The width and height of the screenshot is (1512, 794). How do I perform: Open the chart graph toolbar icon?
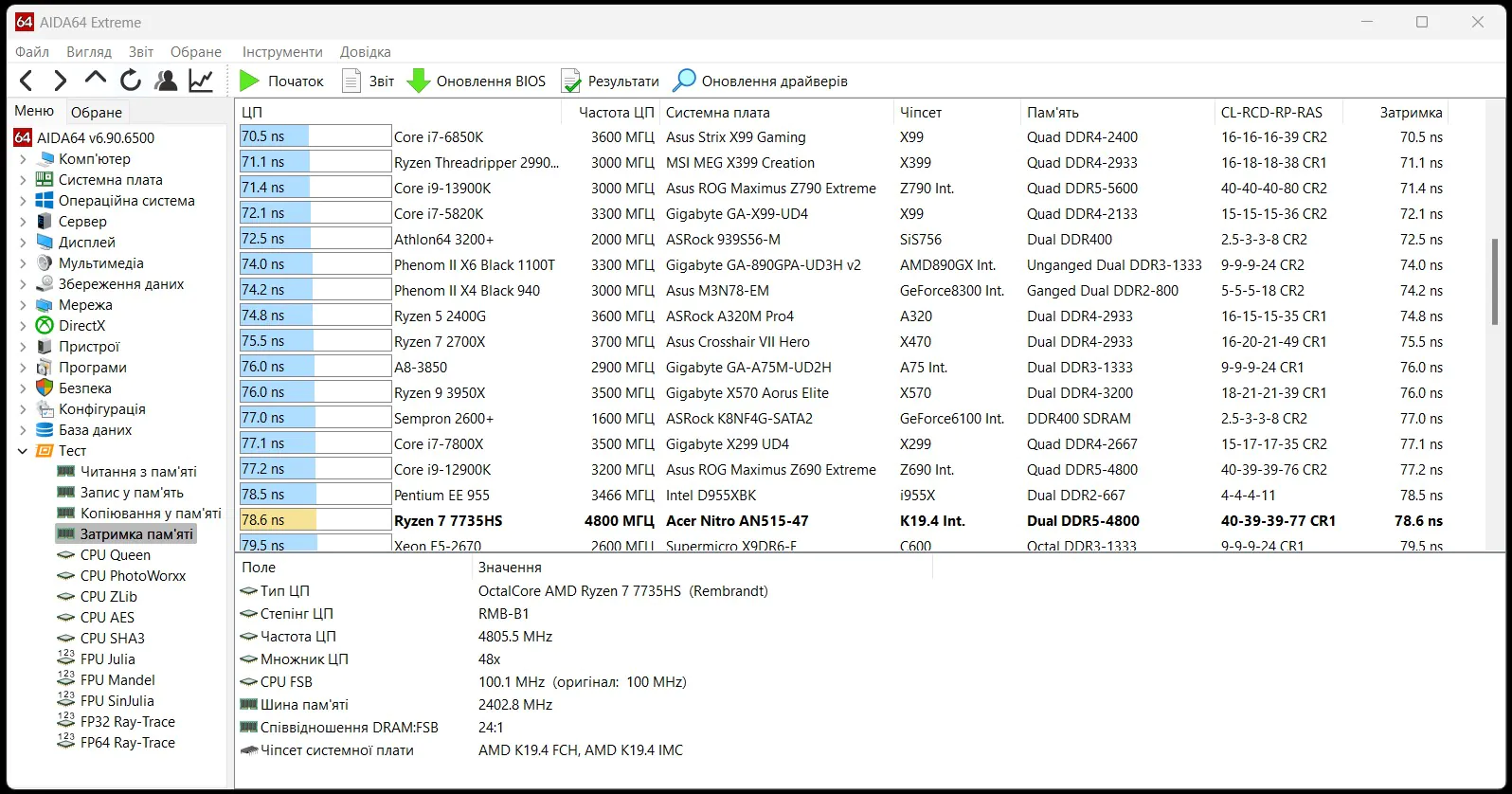pyautogui.click(x=201, y=81)
